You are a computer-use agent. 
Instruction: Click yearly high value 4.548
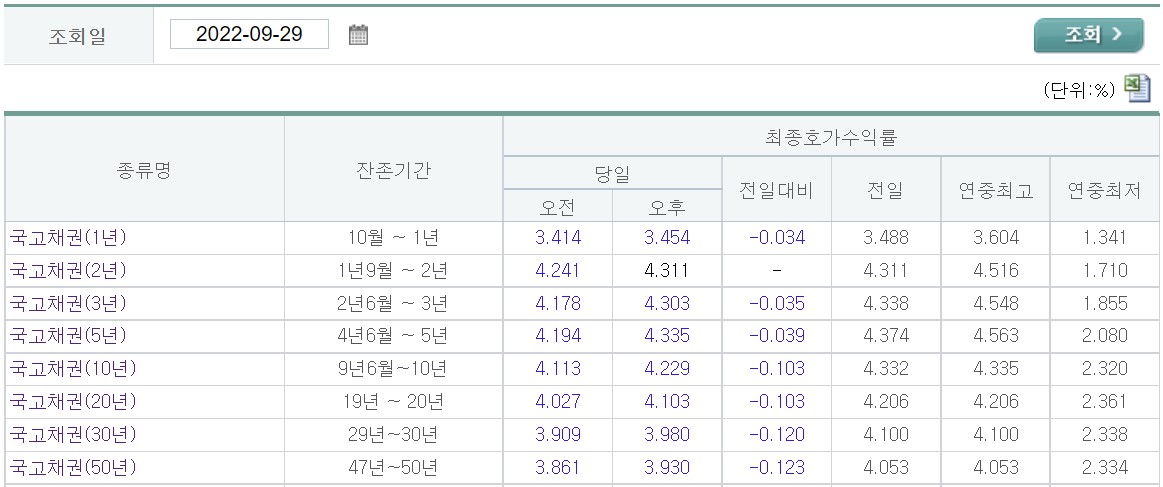pos(995,303)
